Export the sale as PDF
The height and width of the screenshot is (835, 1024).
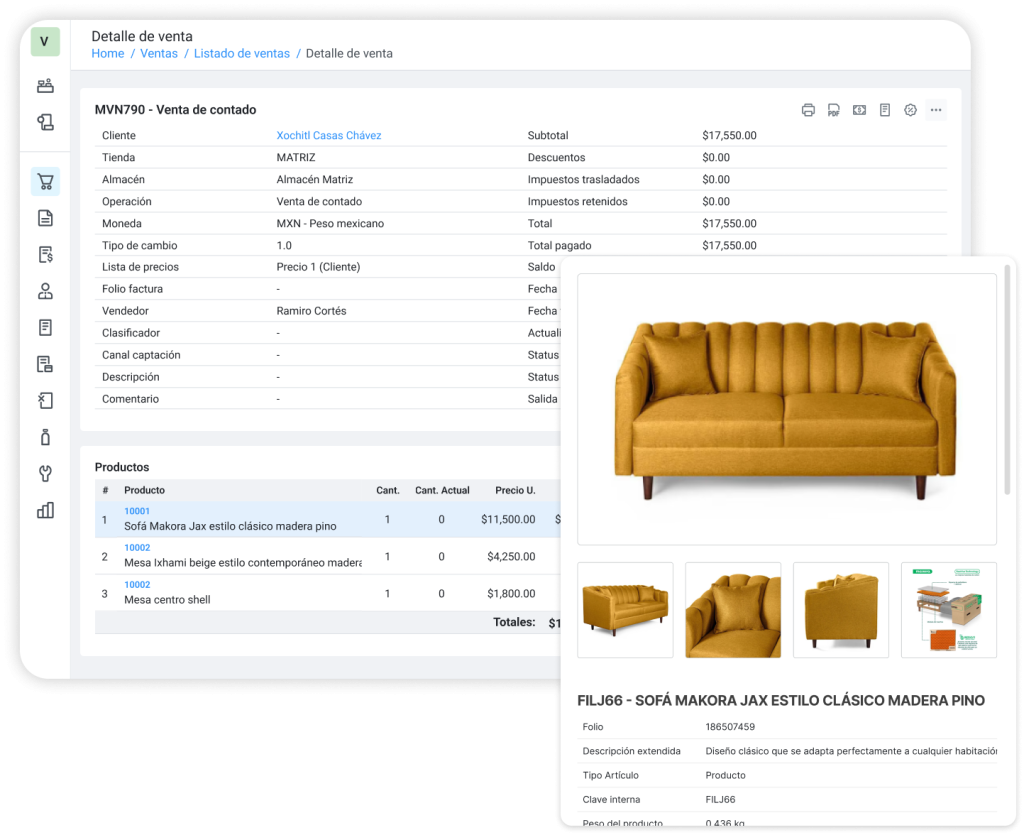point(833,110)
